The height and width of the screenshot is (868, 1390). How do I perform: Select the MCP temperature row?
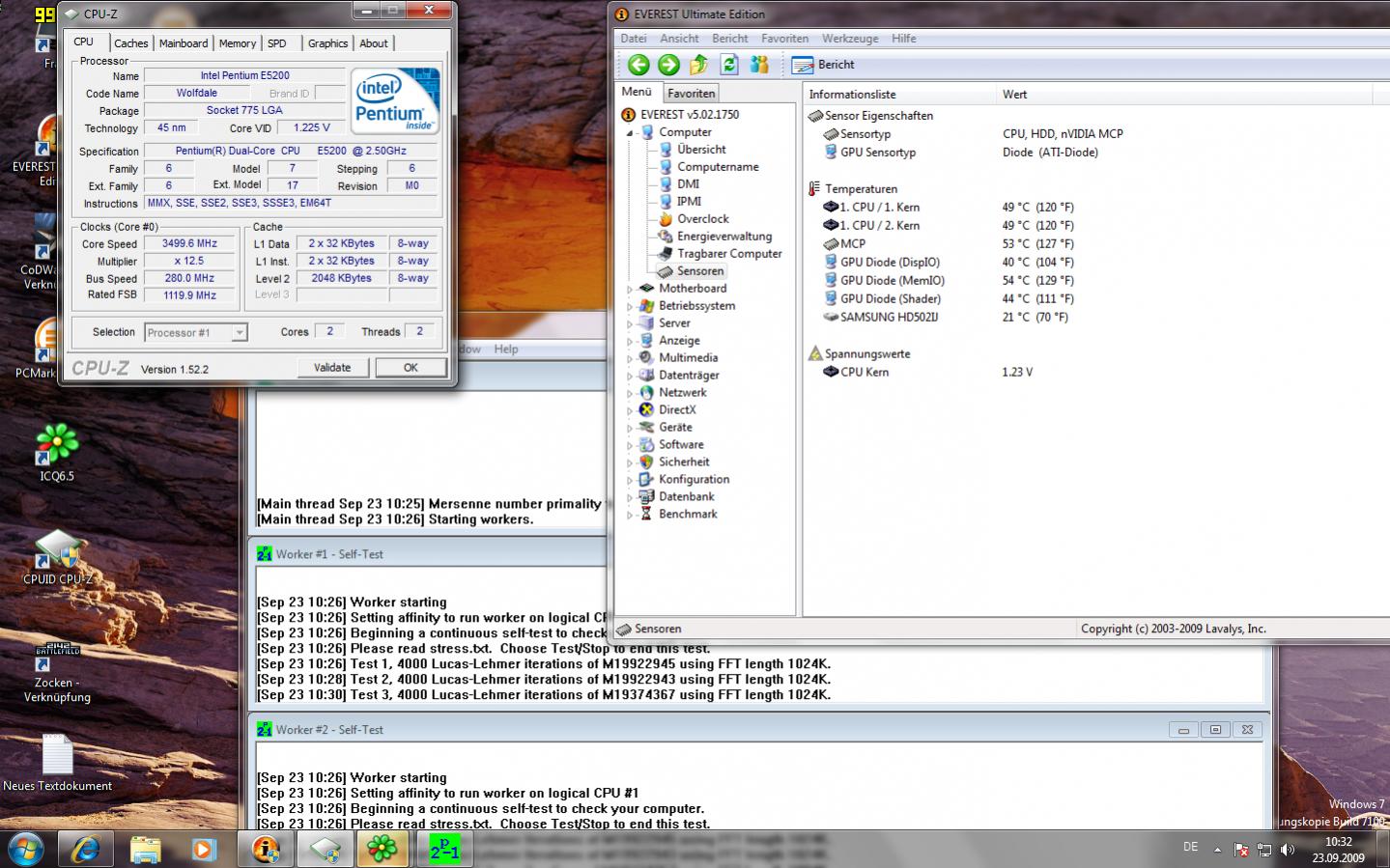(x=852, y=244)
